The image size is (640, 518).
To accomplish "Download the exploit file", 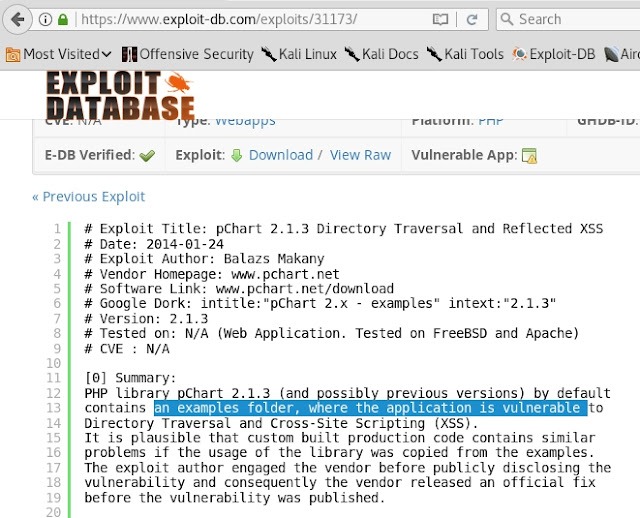I will [x=281, y=155].
